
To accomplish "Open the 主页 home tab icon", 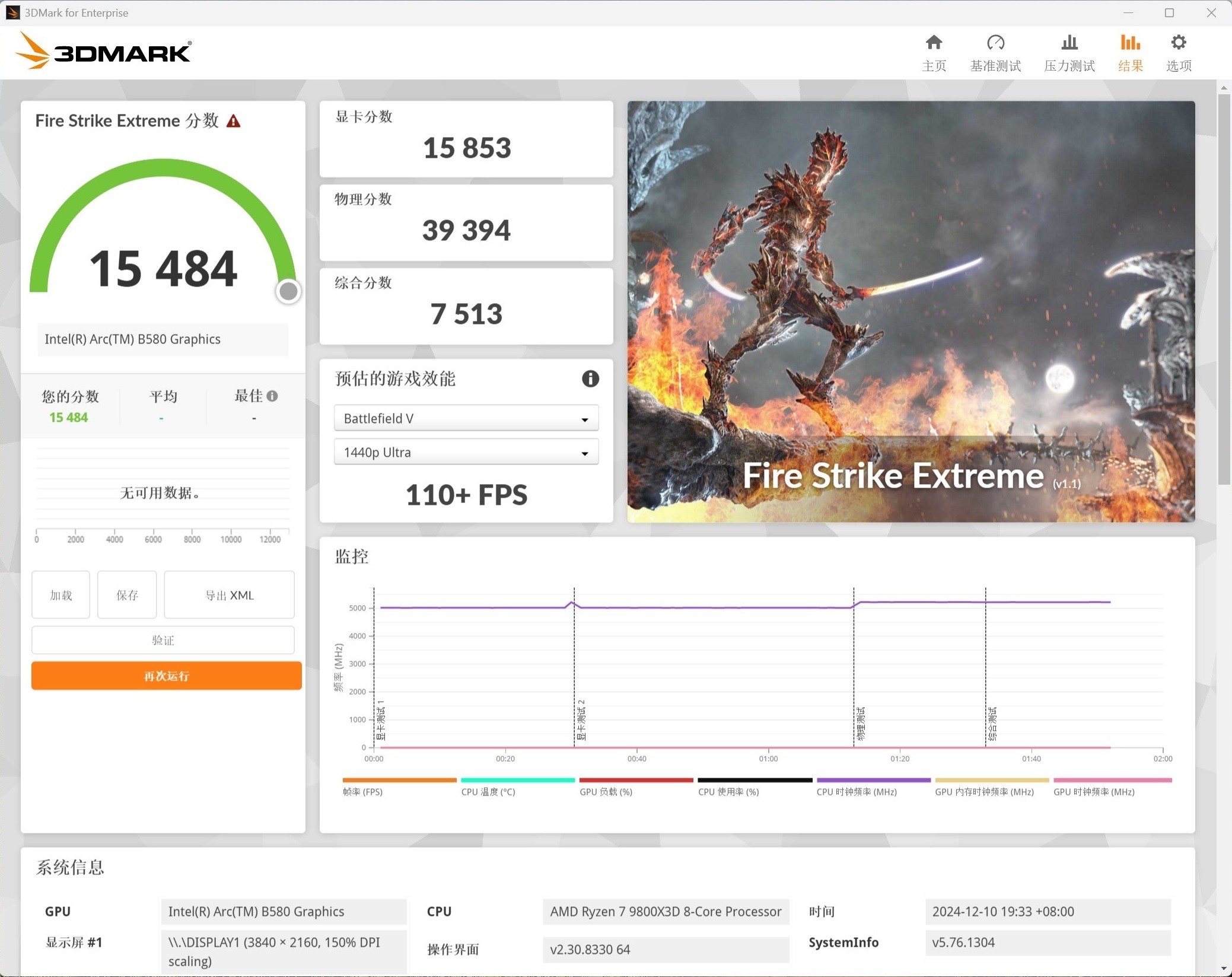I will point(934,43).
